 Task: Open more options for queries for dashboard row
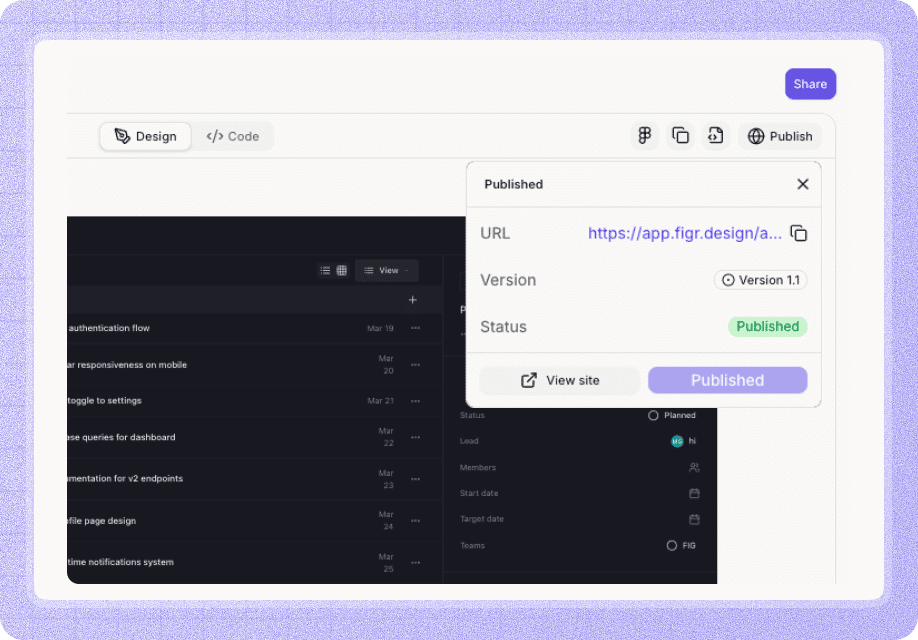click(416, 437)
